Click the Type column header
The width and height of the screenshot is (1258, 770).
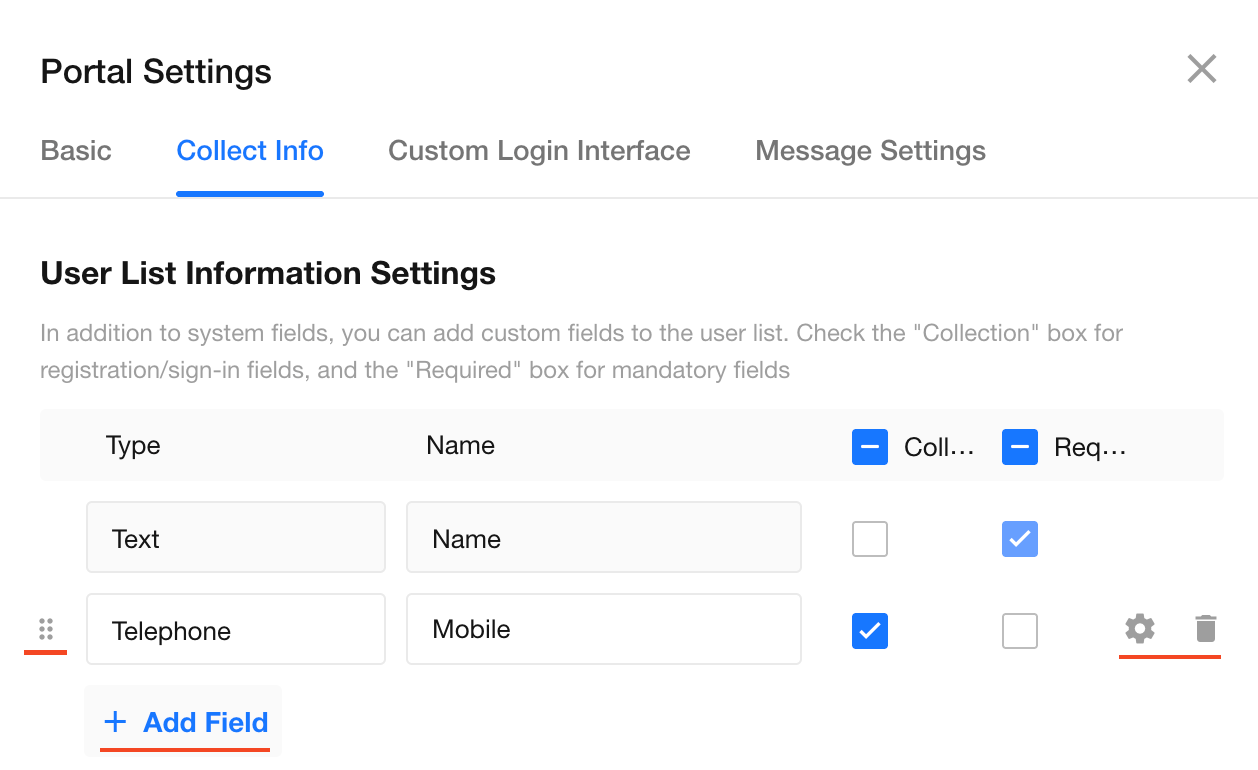click(133, 446)
